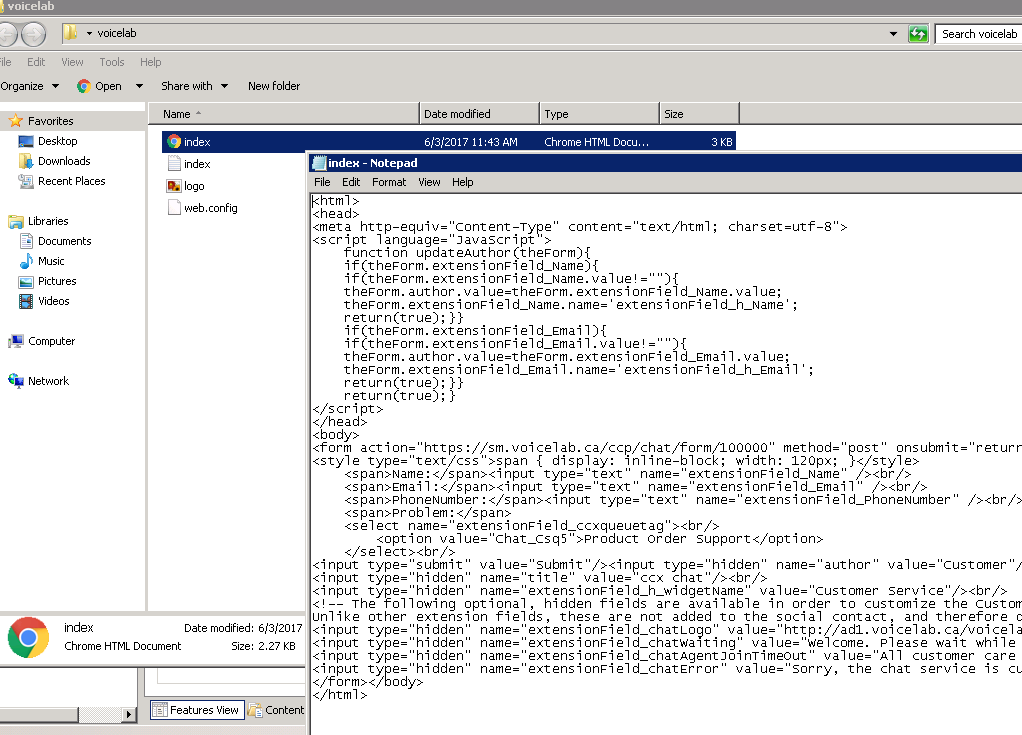Open Downloads in the navigation pane
1022x735 pixels.
64,161
